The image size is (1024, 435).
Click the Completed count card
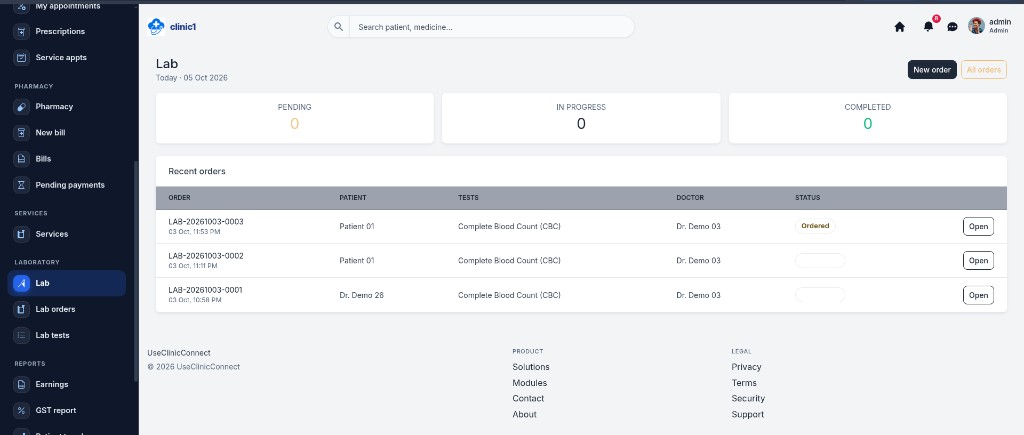click(x=868, y=118)
